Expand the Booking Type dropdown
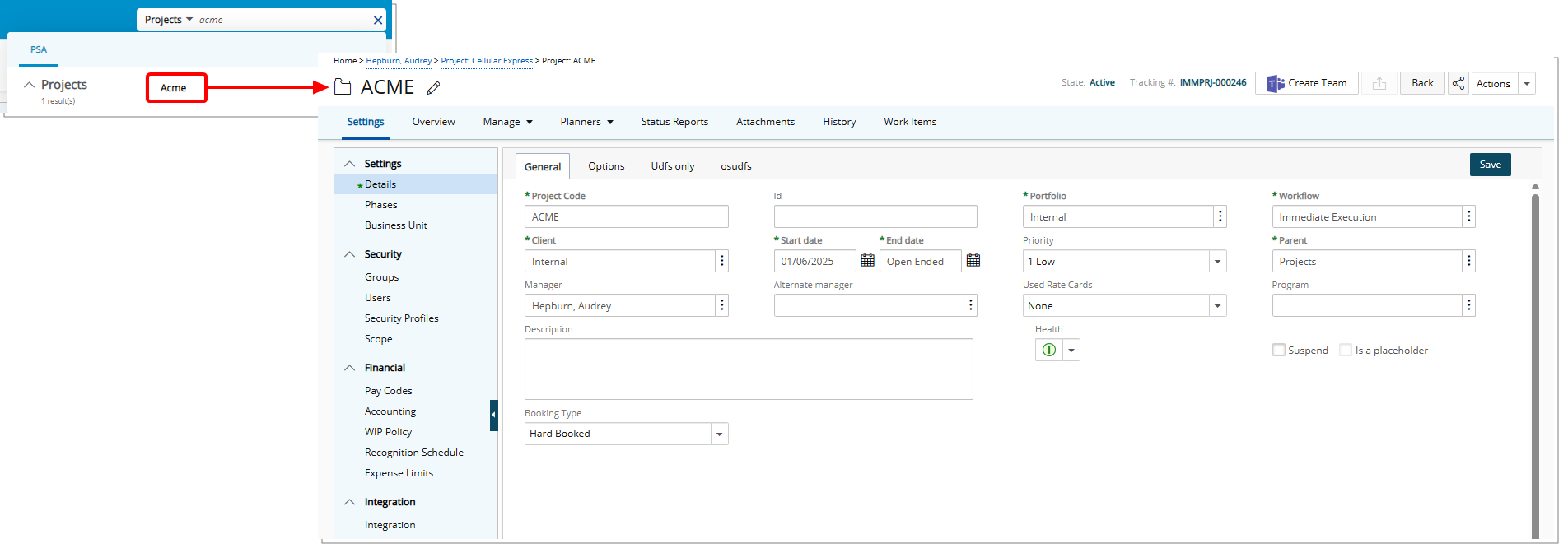Image resolution: width=1568 pixels, height=553 pixels. 719,434
